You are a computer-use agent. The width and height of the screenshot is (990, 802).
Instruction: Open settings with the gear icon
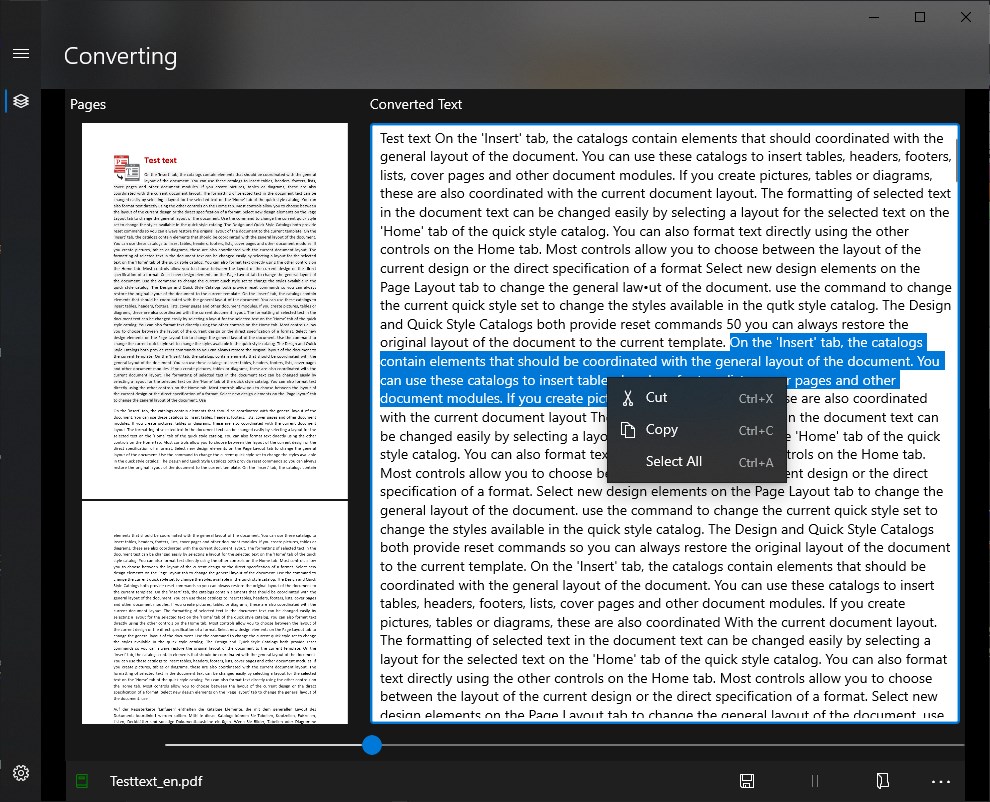[x=21, y=773]
